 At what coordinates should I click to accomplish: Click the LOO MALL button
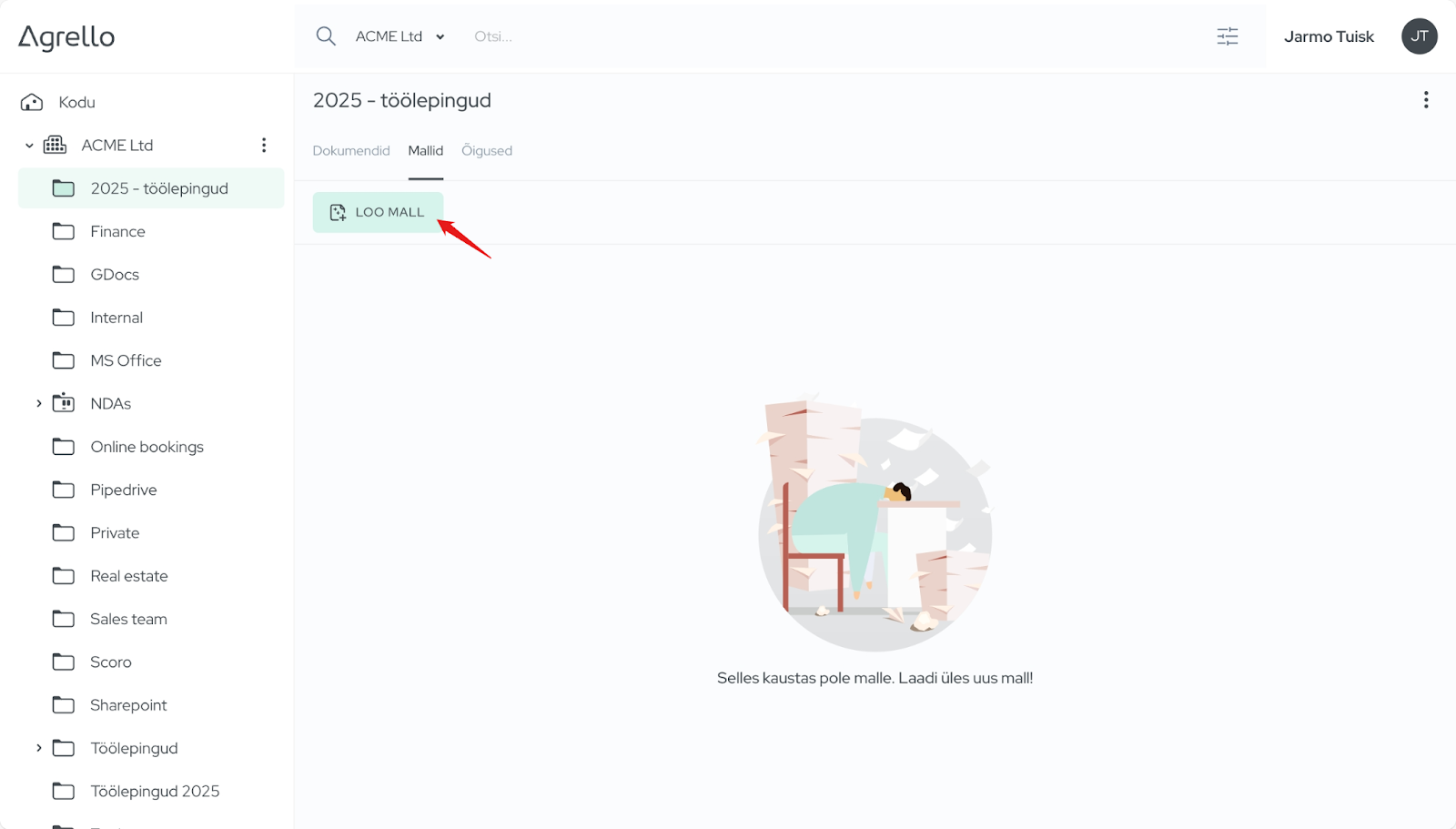coord(378,212)
